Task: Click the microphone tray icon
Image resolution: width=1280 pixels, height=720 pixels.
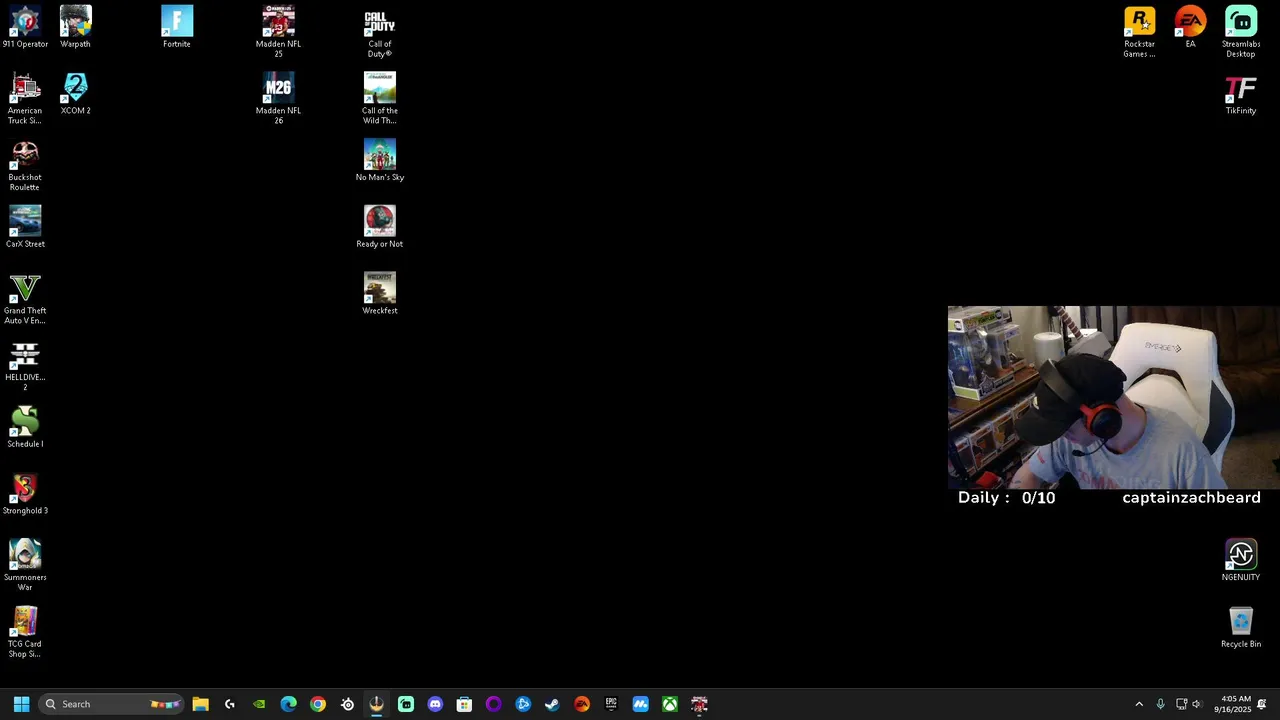Action: tap(1160, 704)
